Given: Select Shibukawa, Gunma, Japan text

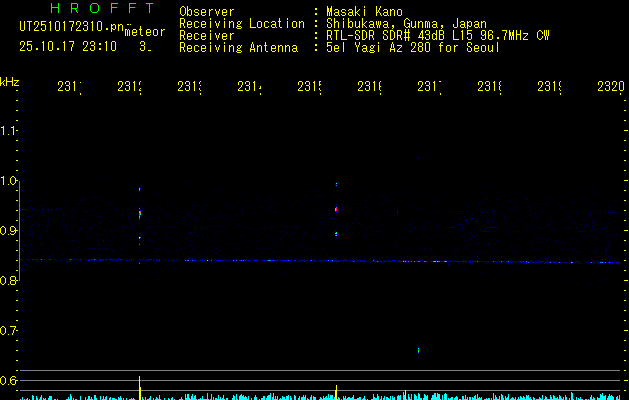Looking at the screenshot, I should pyautogui.click(x=406, y=24).
